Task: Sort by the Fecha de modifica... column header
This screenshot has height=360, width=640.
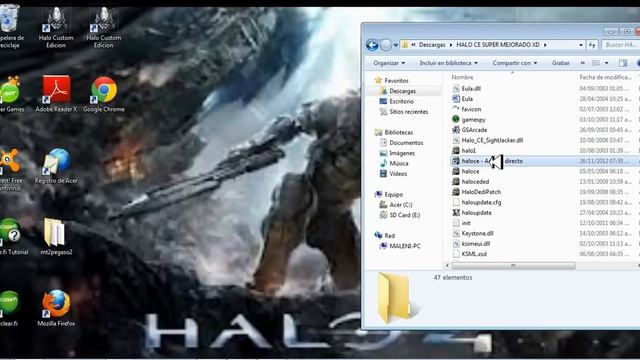Action: 605,77
